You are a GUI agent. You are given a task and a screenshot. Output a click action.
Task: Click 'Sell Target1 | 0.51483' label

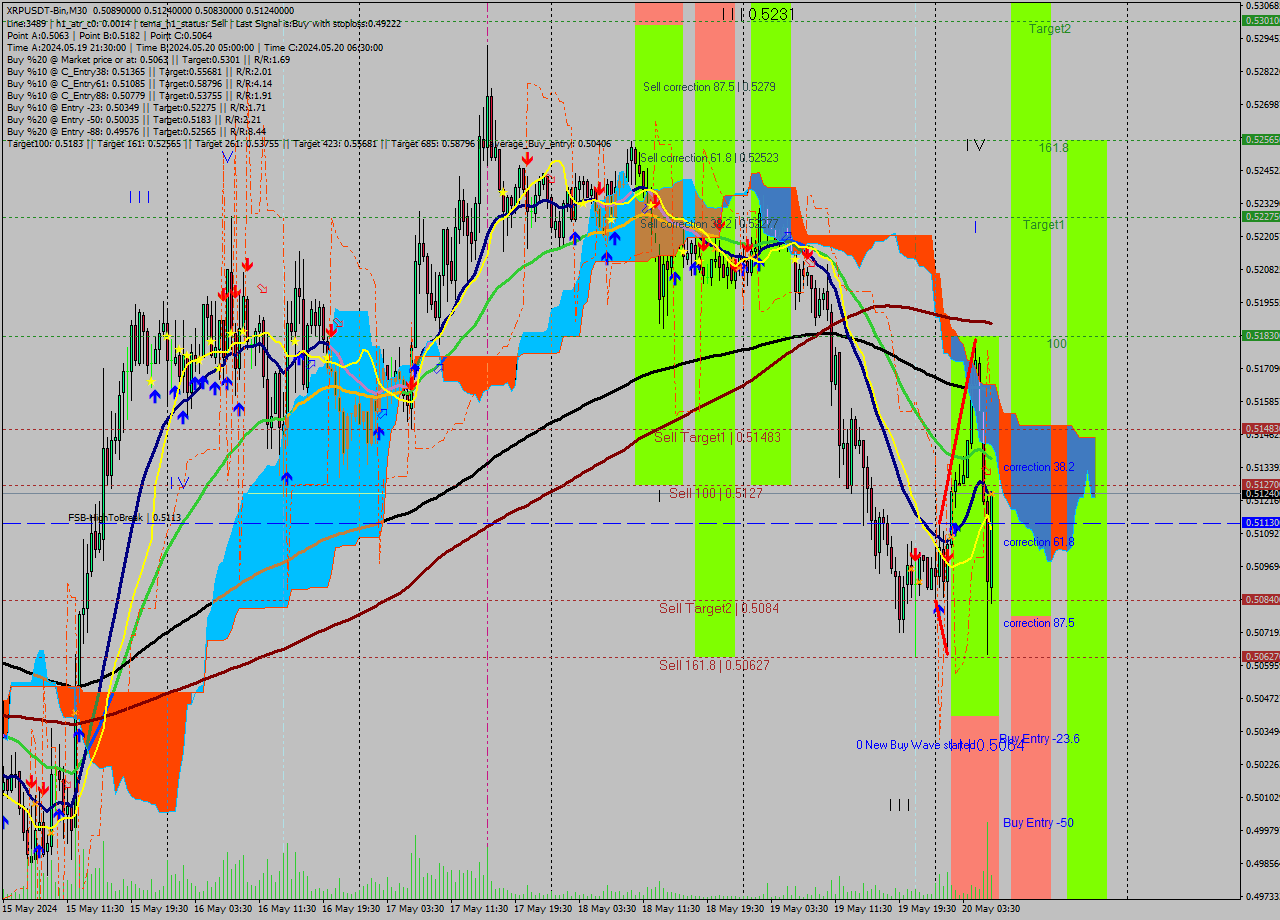717,437
